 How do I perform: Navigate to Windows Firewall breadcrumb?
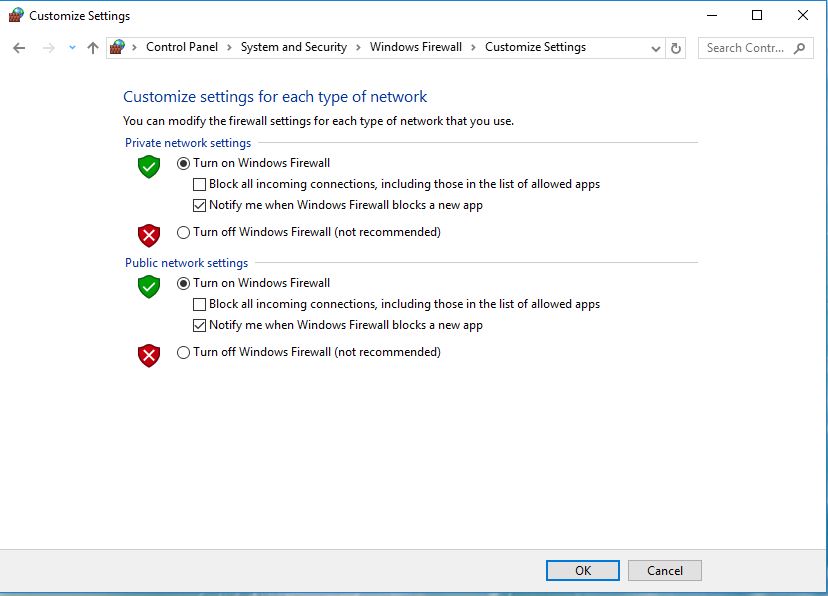tap(416, 47)
